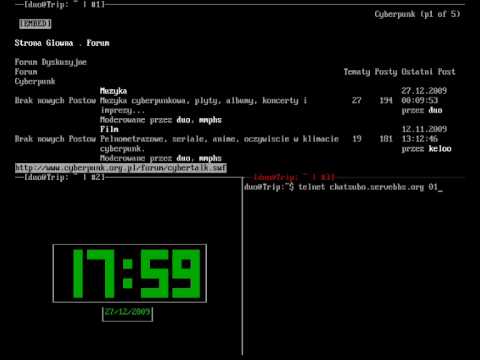
Task: Click the Cyberpunk category label
Action: click(x=35, y=82)
